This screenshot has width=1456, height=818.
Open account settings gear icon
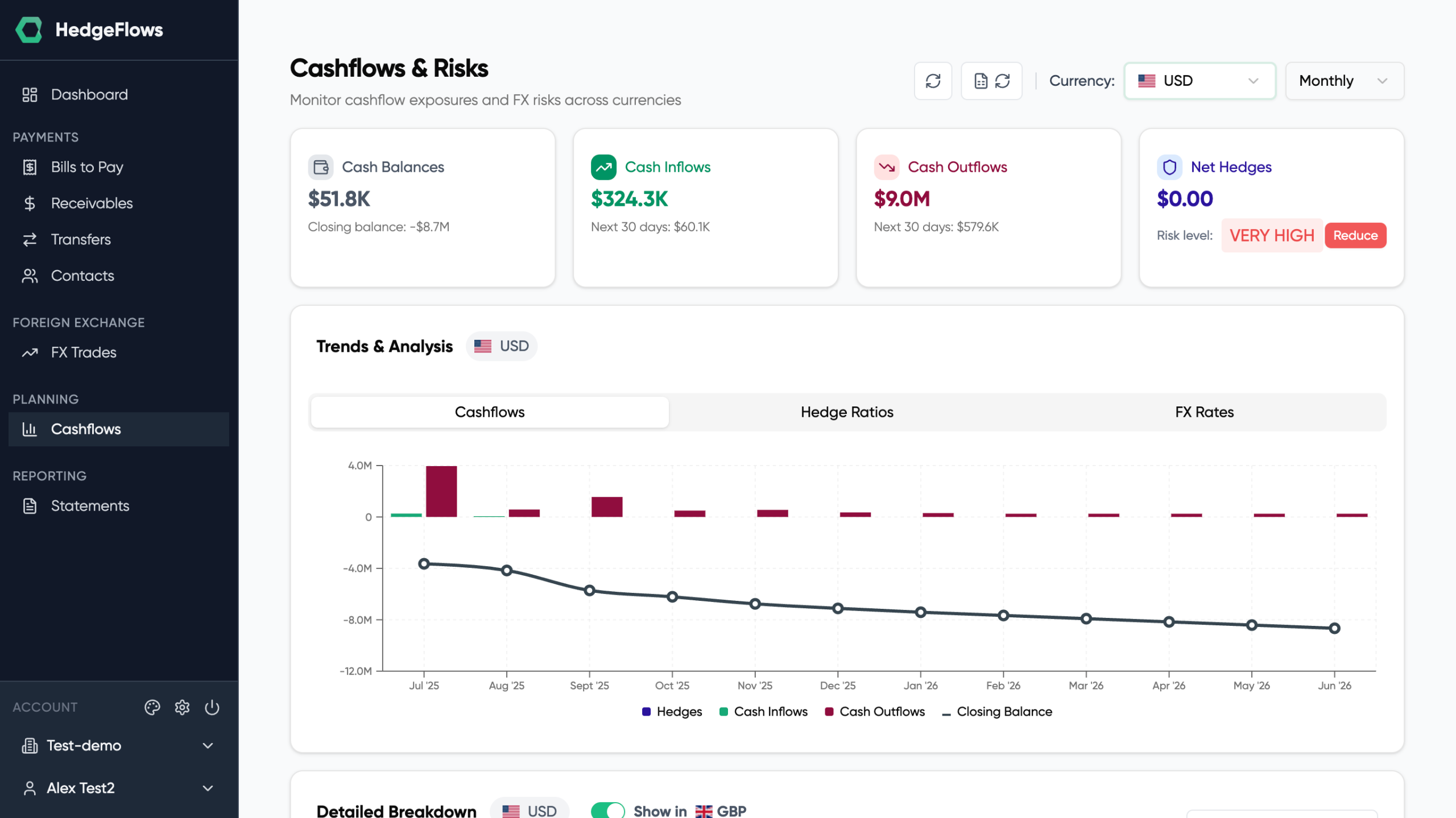(182, 707)
